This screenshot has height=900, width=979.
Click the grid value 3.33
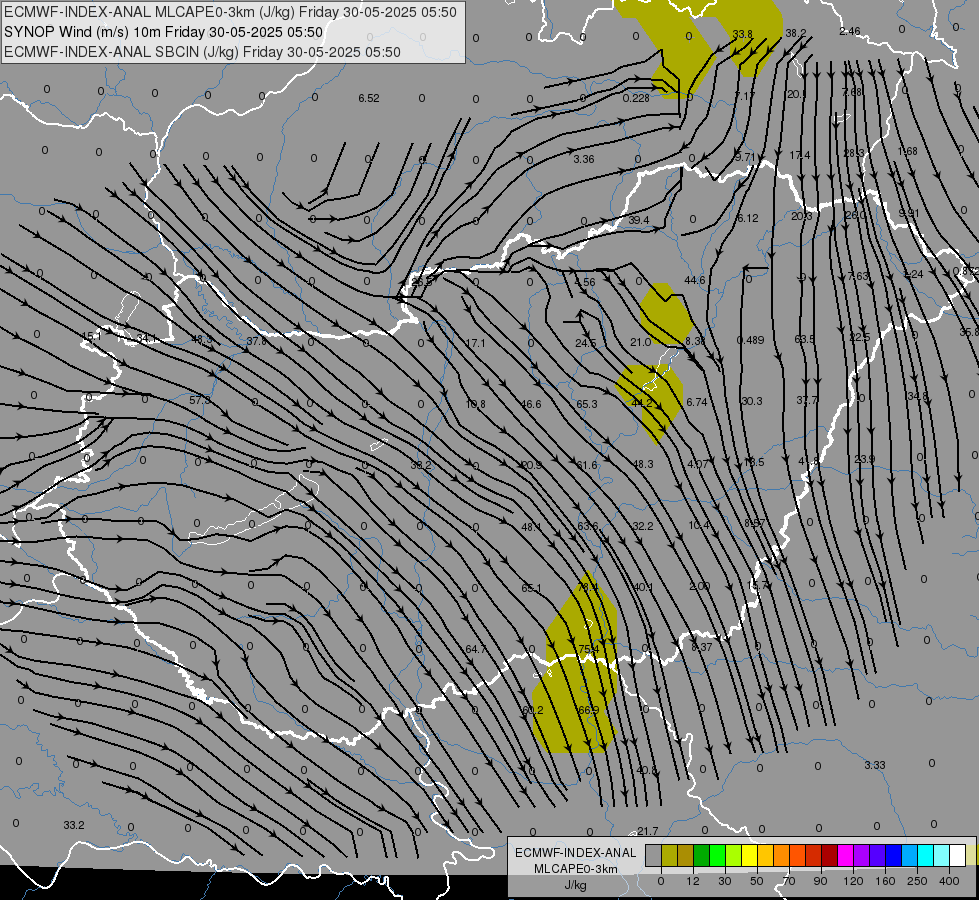[875, 765]
